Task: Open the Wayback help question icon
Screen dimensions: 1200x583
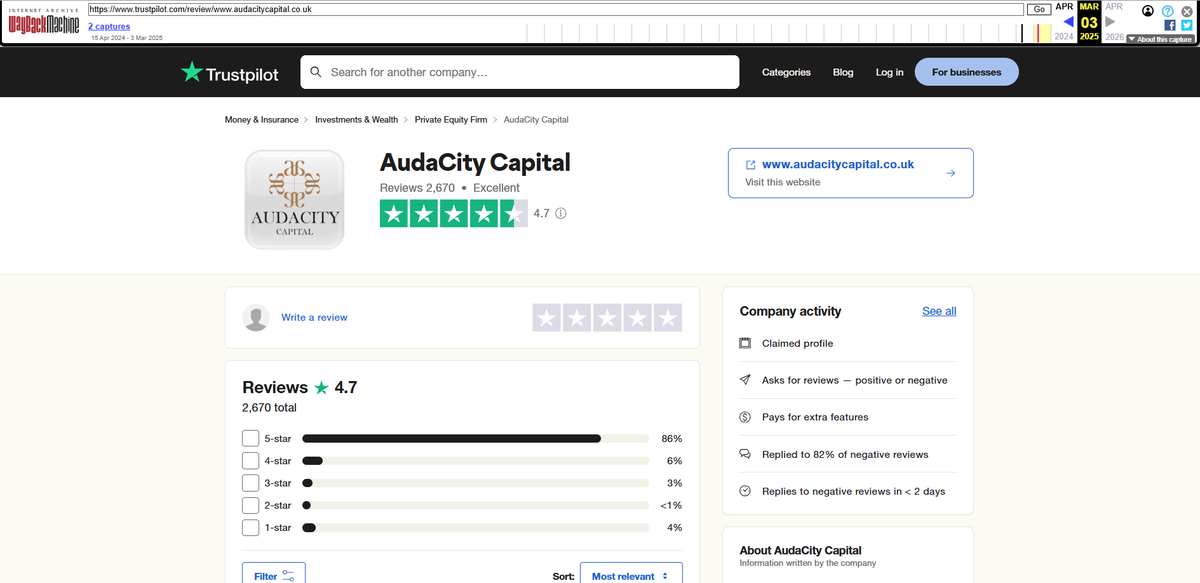Action: coord(1167,10)
